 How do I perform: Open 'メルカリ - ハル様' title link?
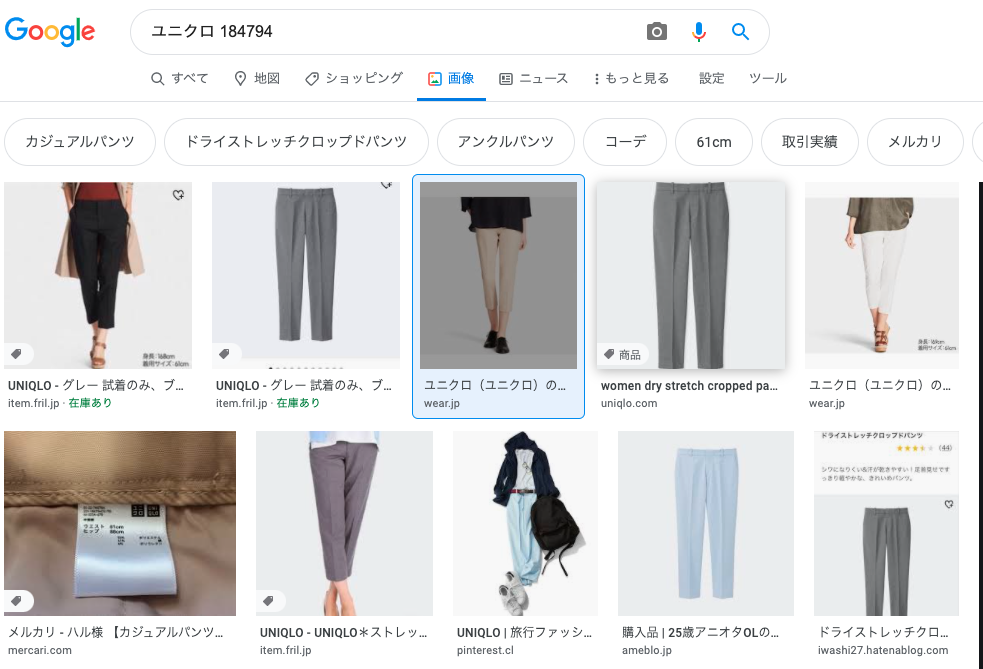pyautogui.click(x=115, y=632)
